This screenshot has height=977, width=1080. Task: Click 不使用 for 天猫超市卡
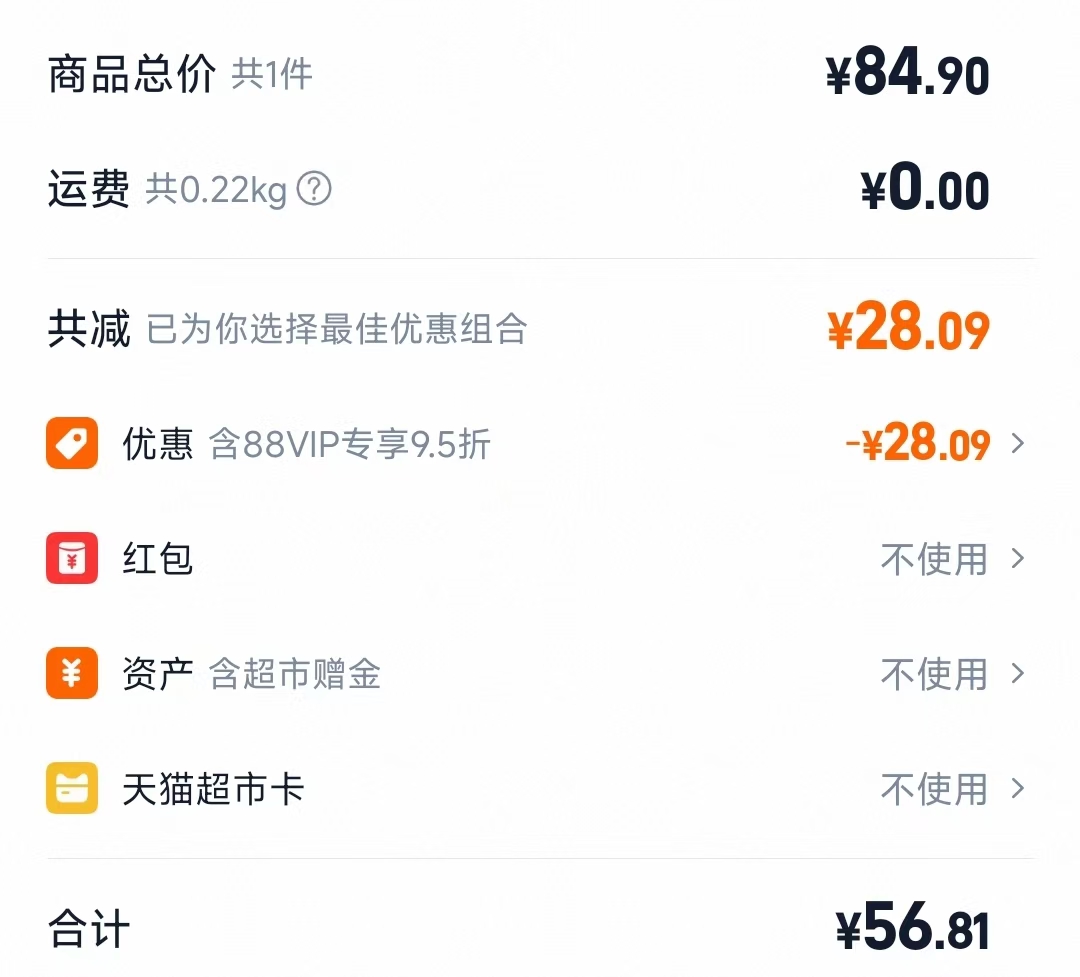(x=934, y=789)
